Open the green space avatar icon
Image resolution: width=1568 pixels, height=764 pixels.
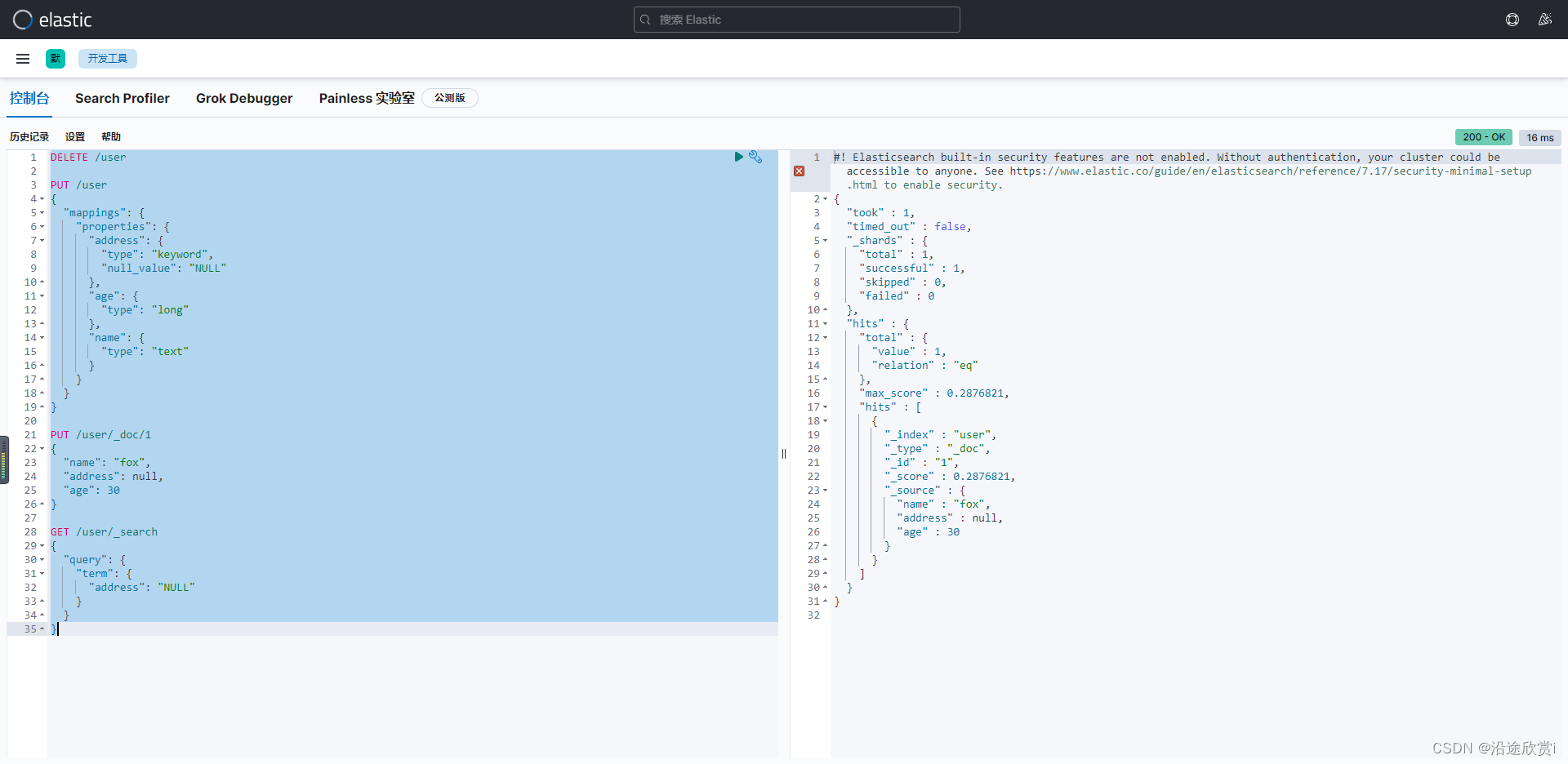[x=56, y=59]
